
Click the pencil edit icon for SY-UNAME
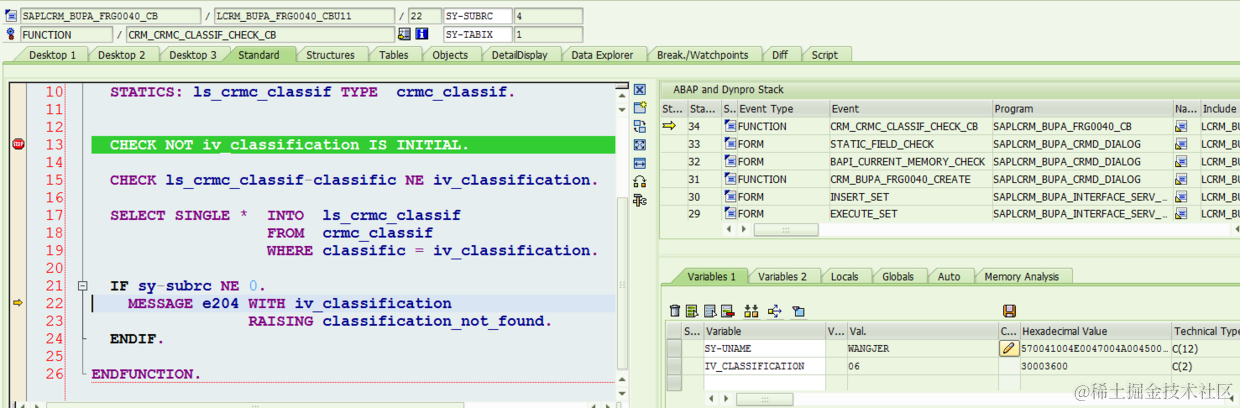(1009, 349)
